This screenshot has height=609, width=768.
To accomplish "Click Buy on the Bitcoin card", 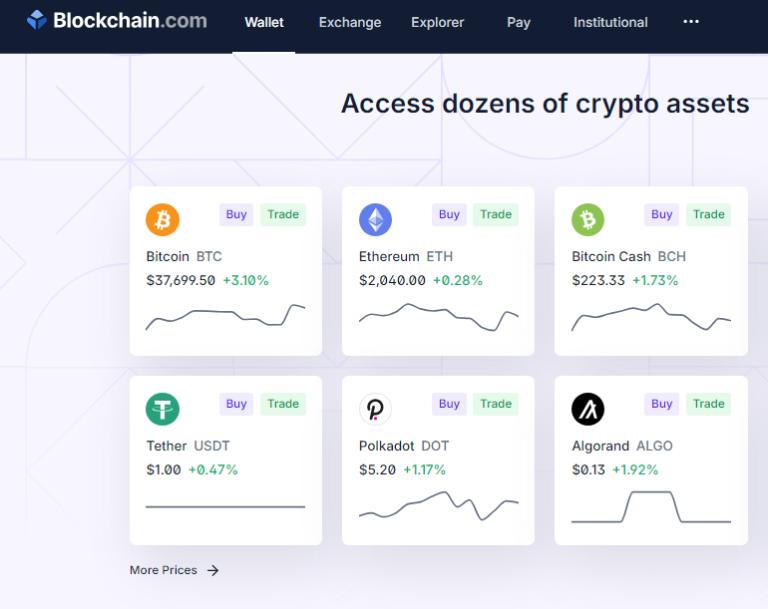I will tap(236, 215).
